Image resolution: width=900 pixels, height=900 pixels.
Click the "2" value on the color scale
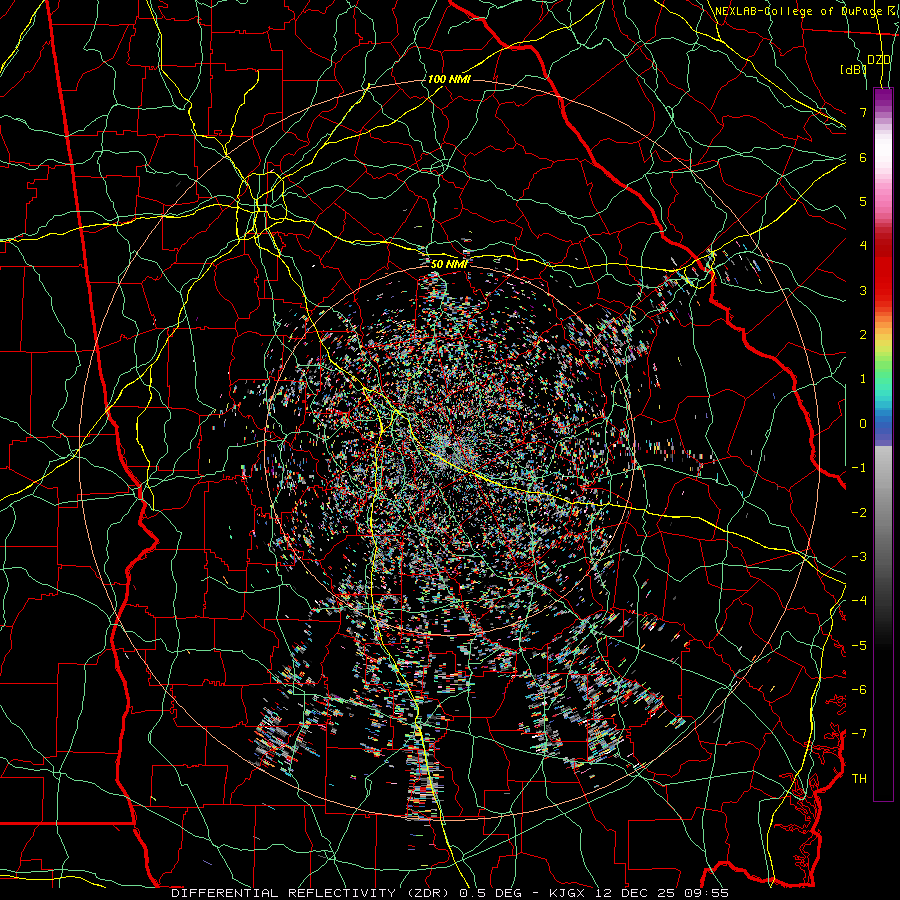(863, 335)
